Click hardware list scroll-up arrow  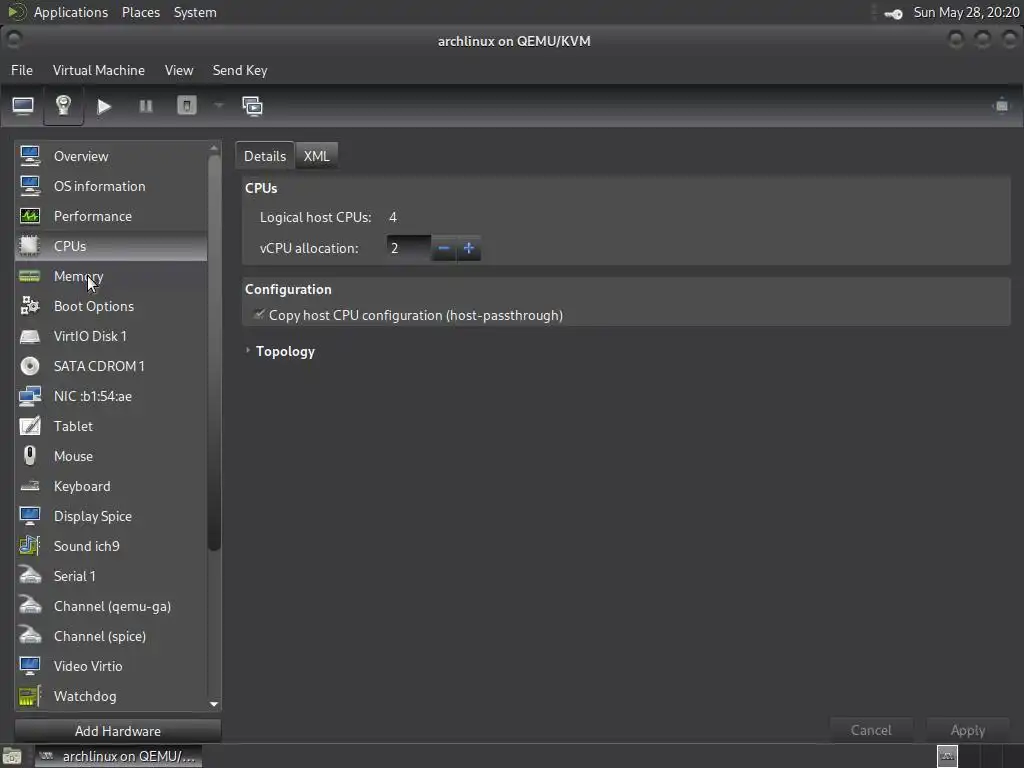pyautogui.click(x=214, y=148)
